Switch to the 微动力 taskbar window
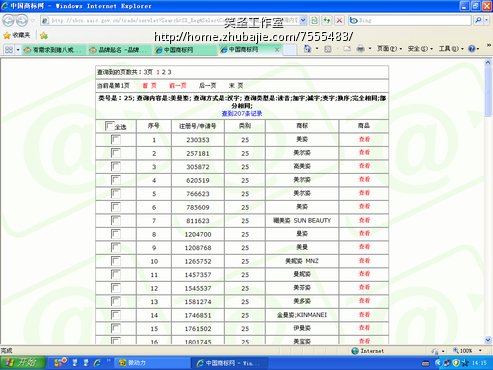The width and height of the screenshot is (493, 370). (153, 363)
